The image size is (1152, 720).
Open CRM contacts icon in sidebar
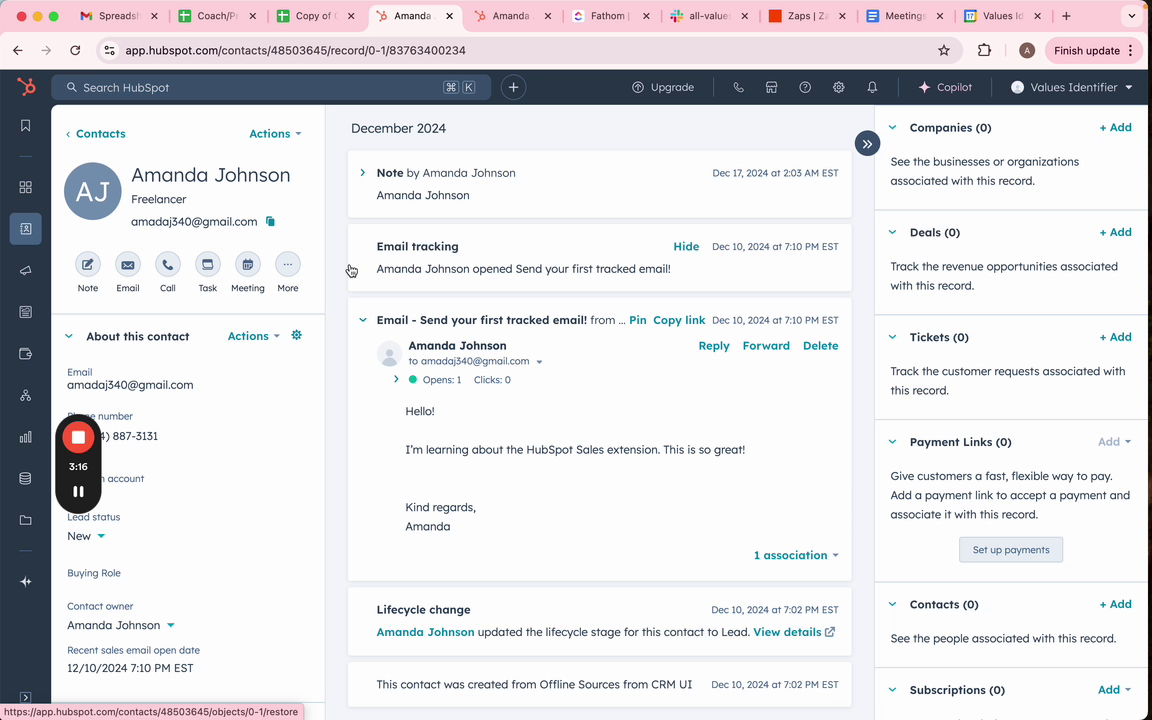coord(26,229)
